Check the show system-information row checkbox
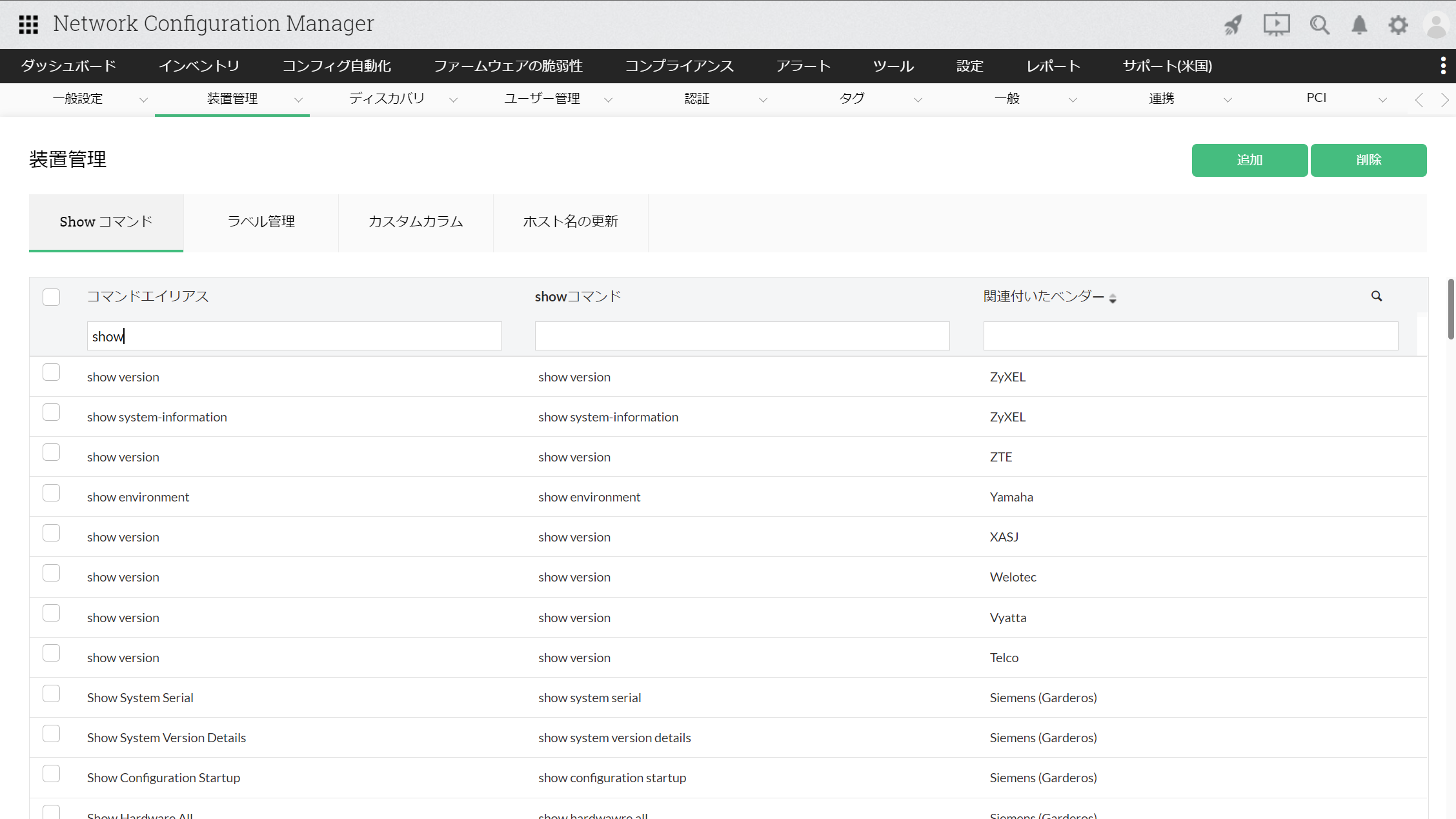This screenshot has width=1456, height=819. click(51, 412)
